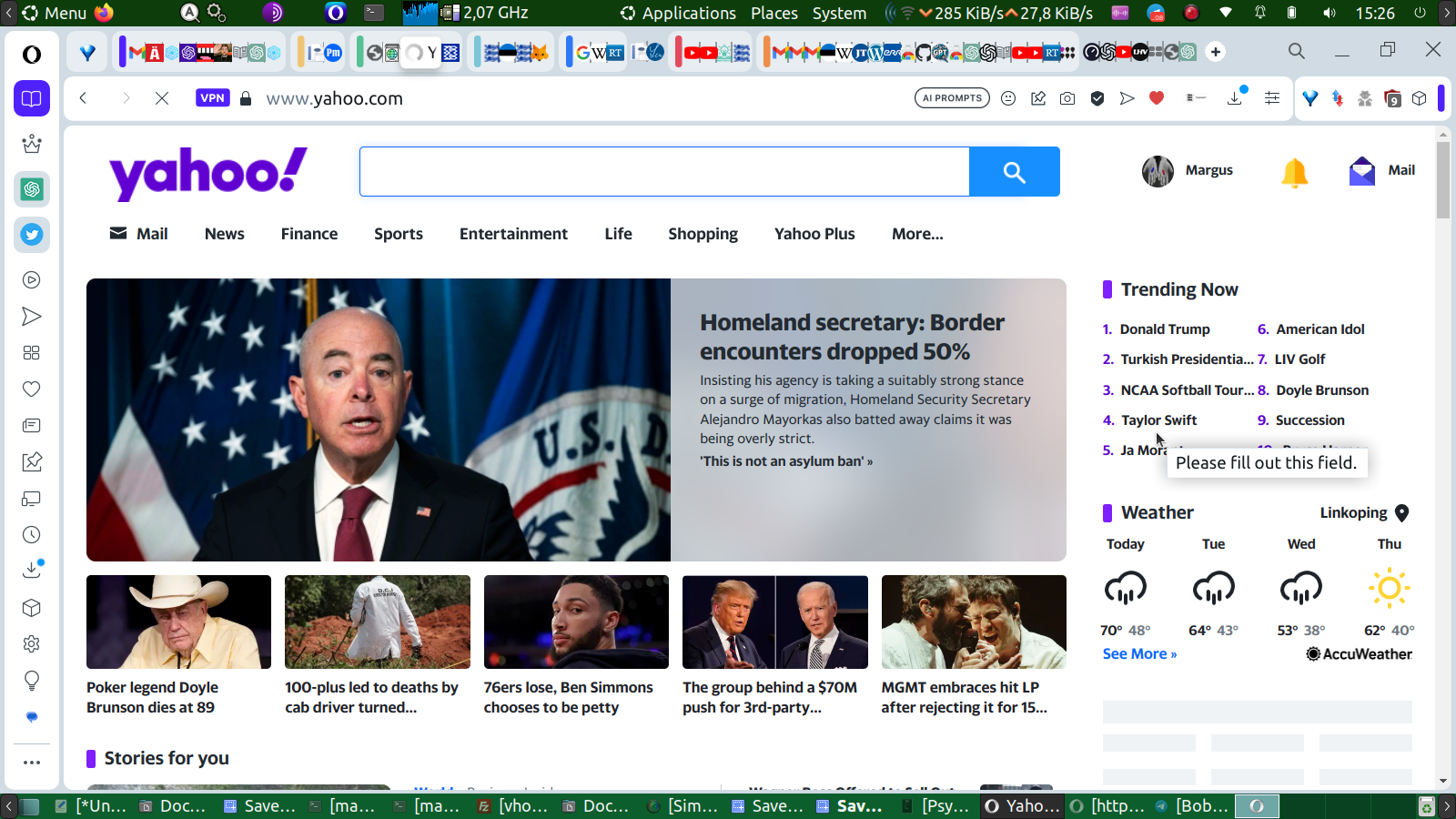Click the AI PROMPTS button
The height and width of the screenshot is (819, 1456).
pyautogui.click(x=952, y=98)
